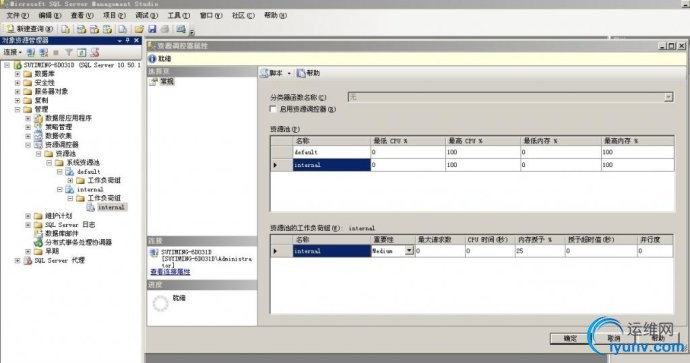Click the 查看连接属性 view connection properties link
The width and height of the screenshot is (690, 363).
pyautogui.click(x=170, y=272)
